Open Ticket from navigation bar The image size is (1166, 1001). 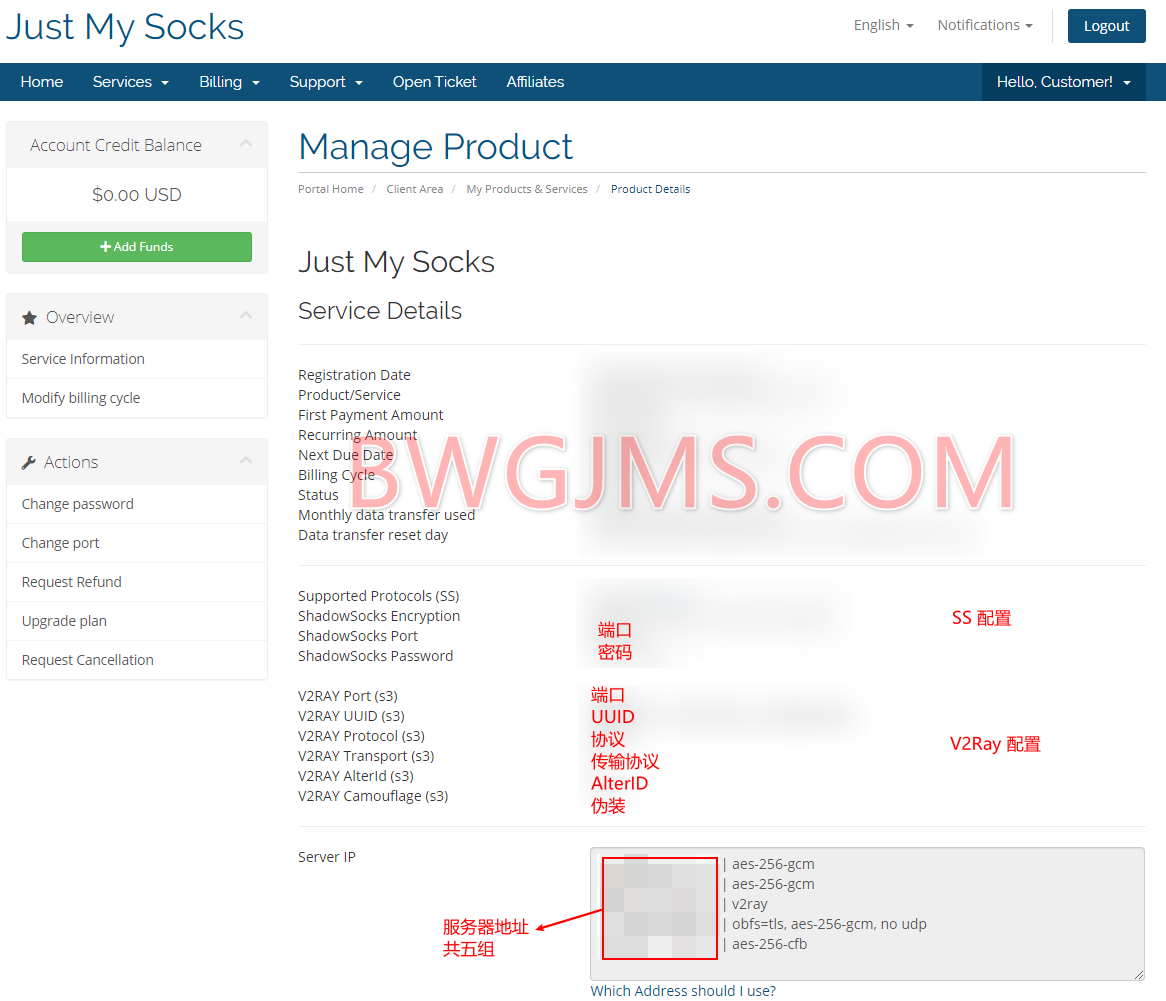(434, 82)
